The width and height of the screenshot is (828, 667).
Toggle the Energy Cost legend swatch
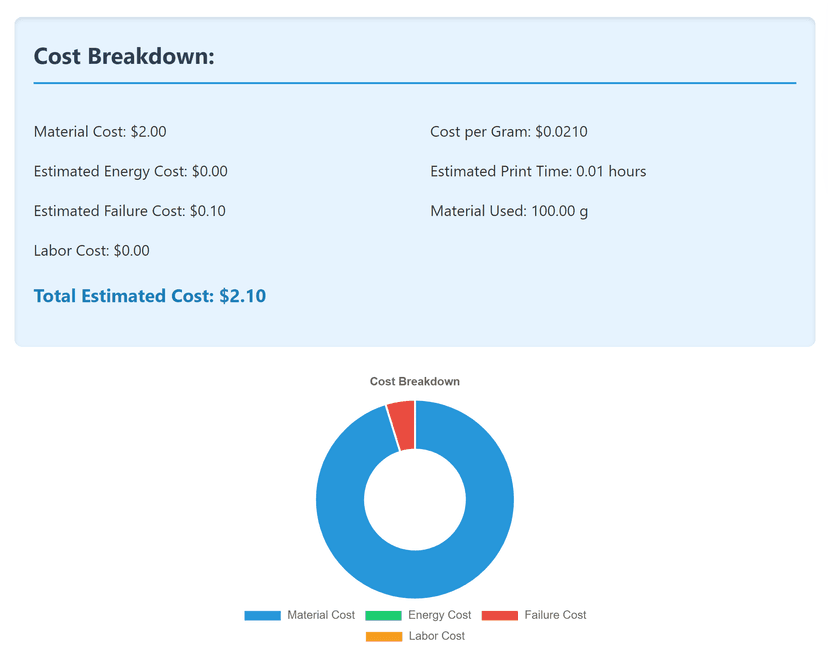383,615
